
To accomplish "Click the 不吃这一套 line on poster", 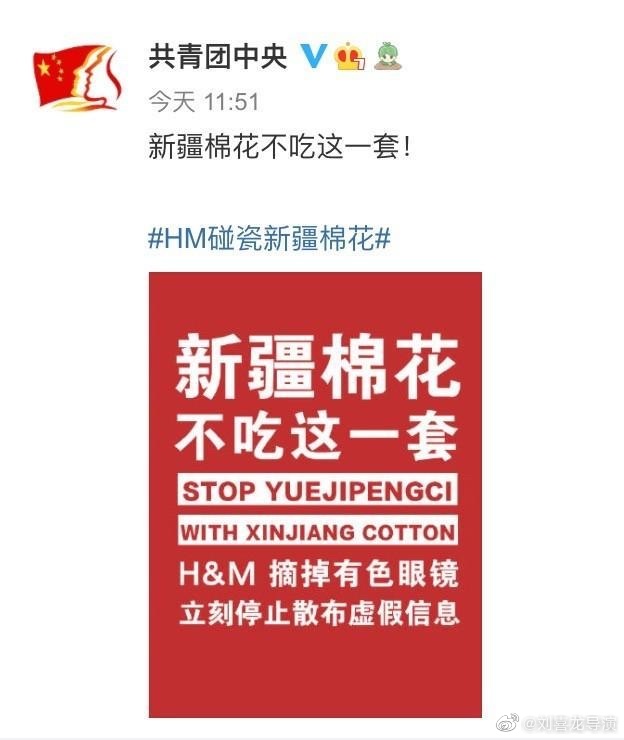I will pos(317,437).
